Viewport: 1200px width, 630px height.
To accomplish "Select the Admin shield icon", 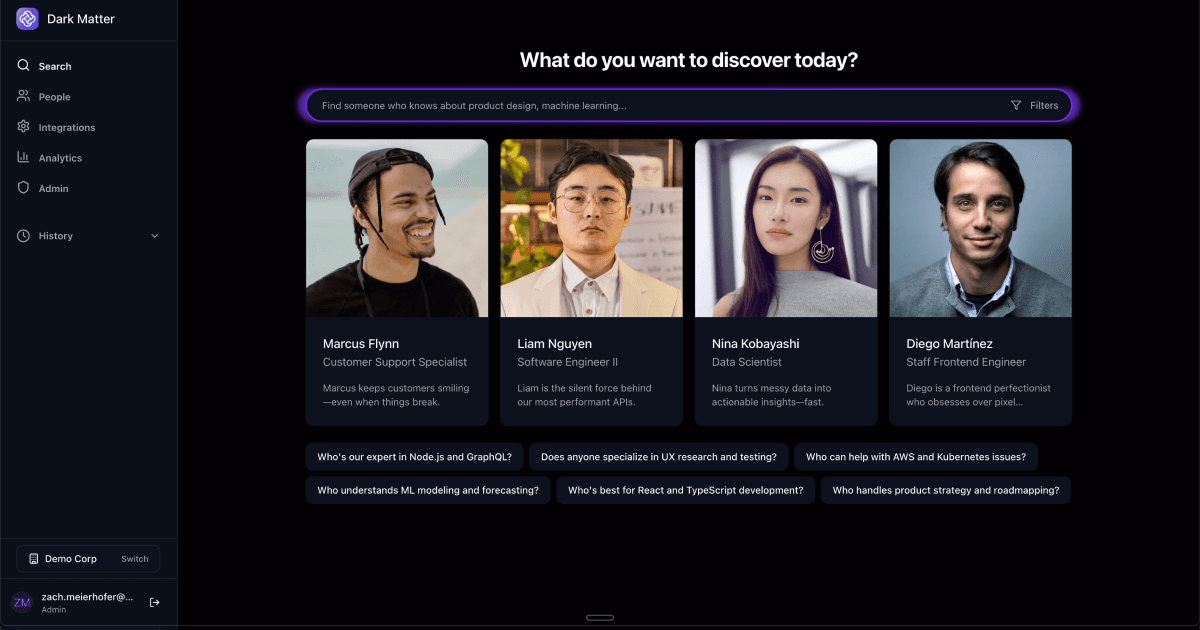I will point(22,188).
